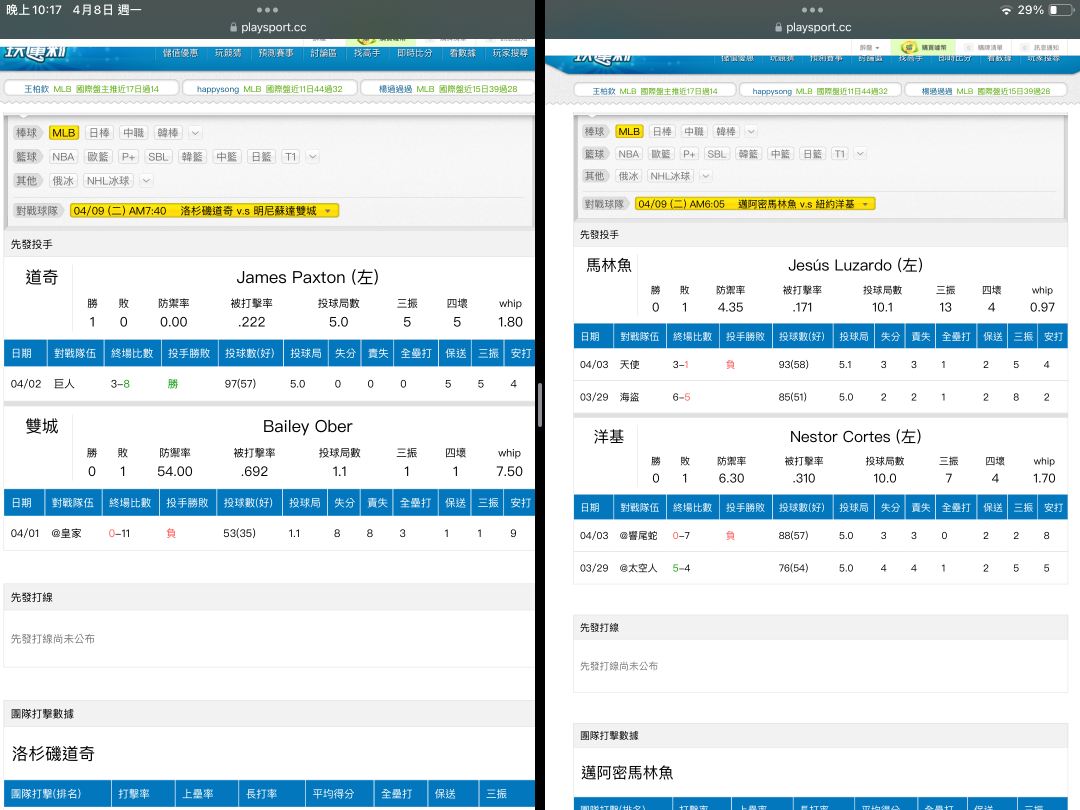Expand the 醉龍 account dropdown in right window

[x=869, y=48]
